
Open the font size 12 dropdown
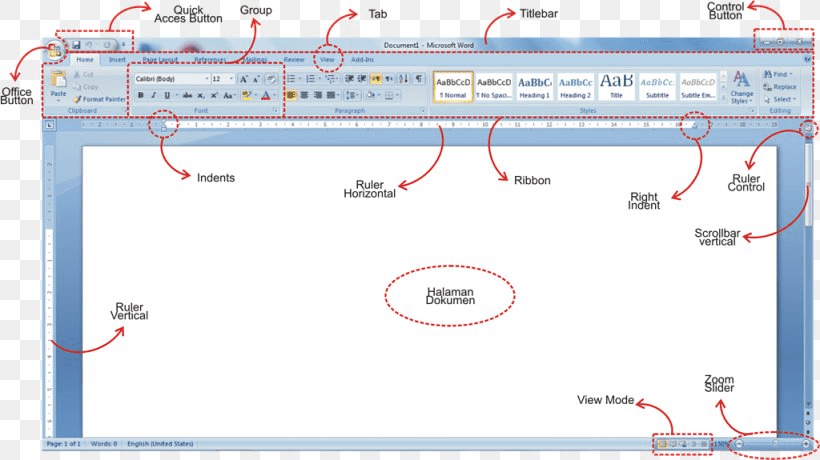(231, 79)
